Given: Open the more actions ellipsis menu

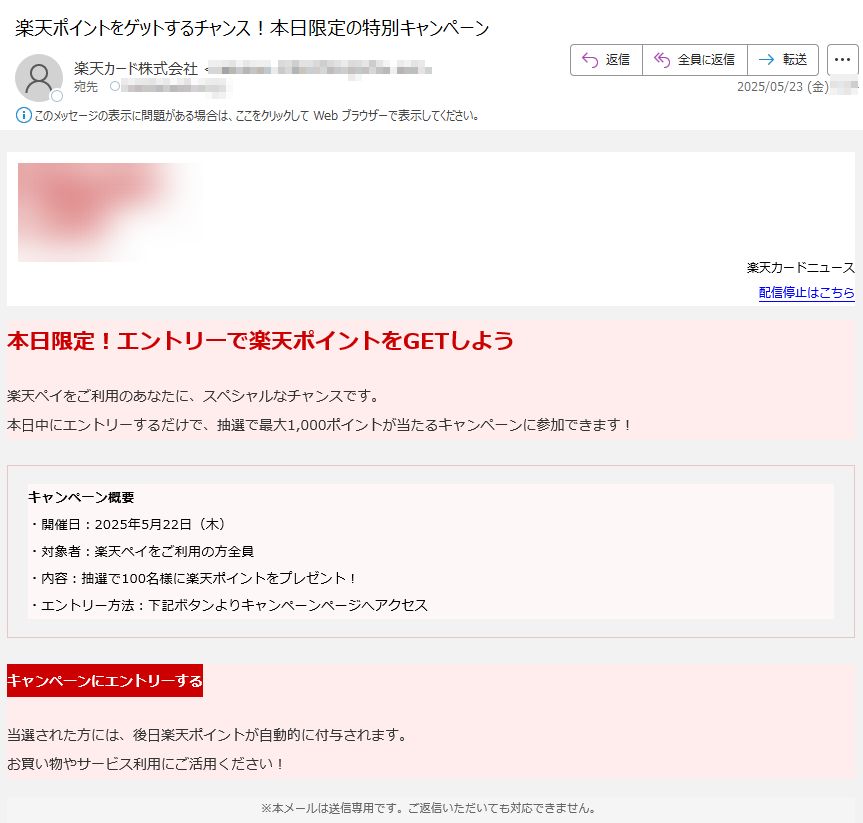Looking at the screenshot, I should (842, 59).
